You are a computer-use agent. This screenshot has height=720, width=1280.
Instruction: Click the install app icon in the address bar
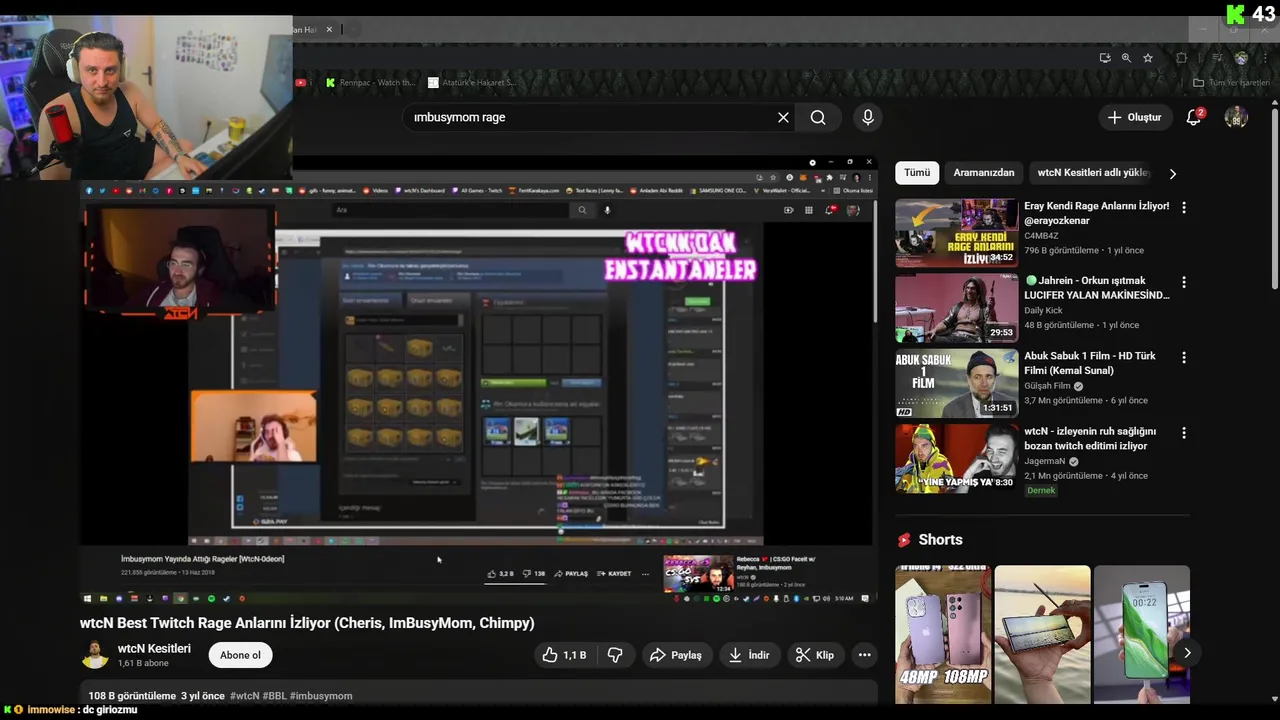[1105, 58]
